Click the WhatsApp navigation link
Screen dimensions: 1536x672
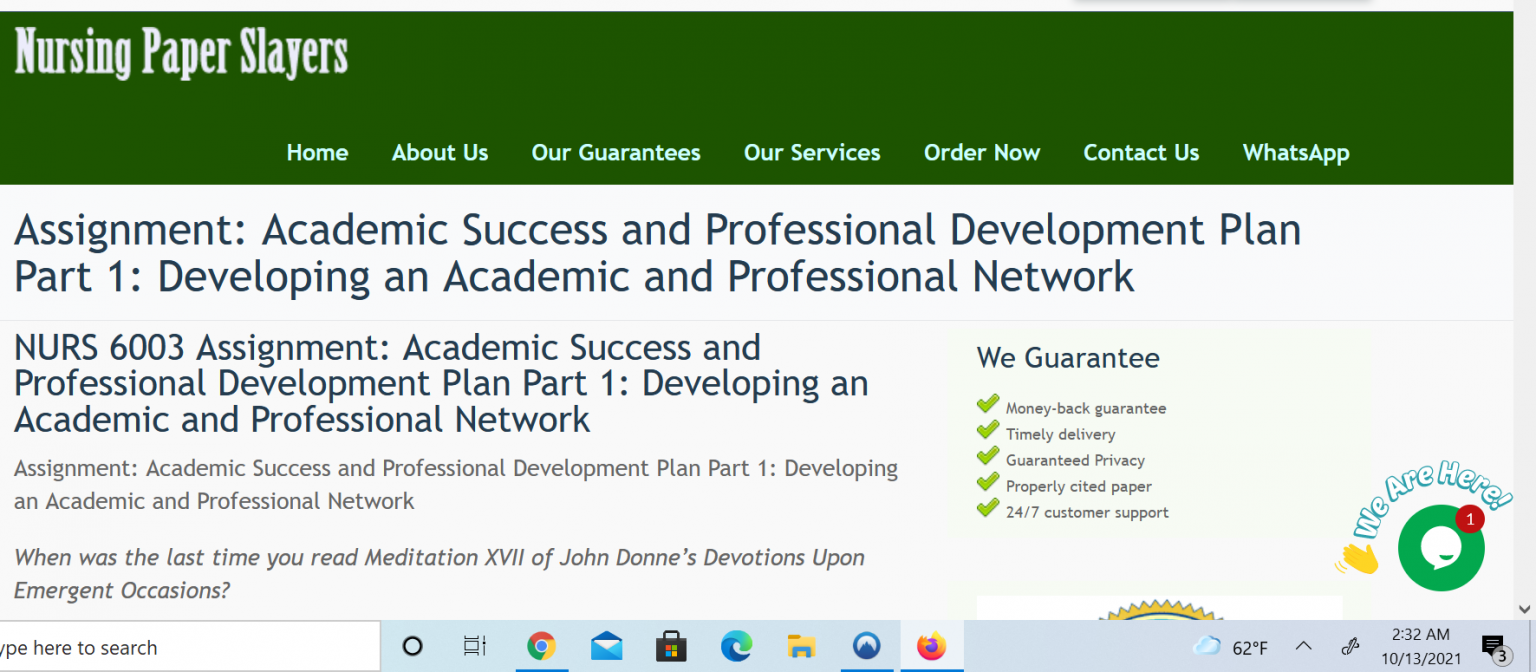(1296, 152)
